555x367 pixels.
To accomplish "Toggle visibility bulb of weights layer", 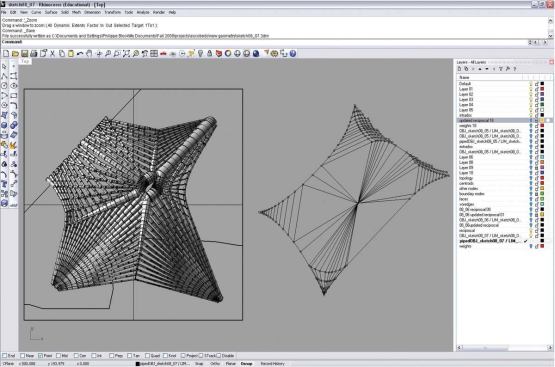I will click(531, 246).
